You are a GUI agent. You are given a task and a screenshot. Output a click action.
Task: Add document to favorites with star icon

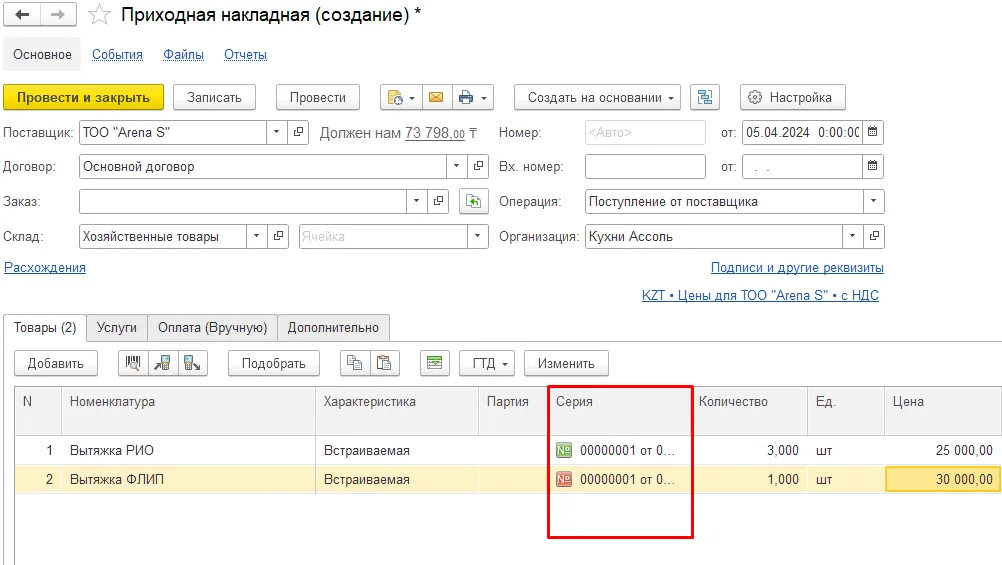coord(99,15)
